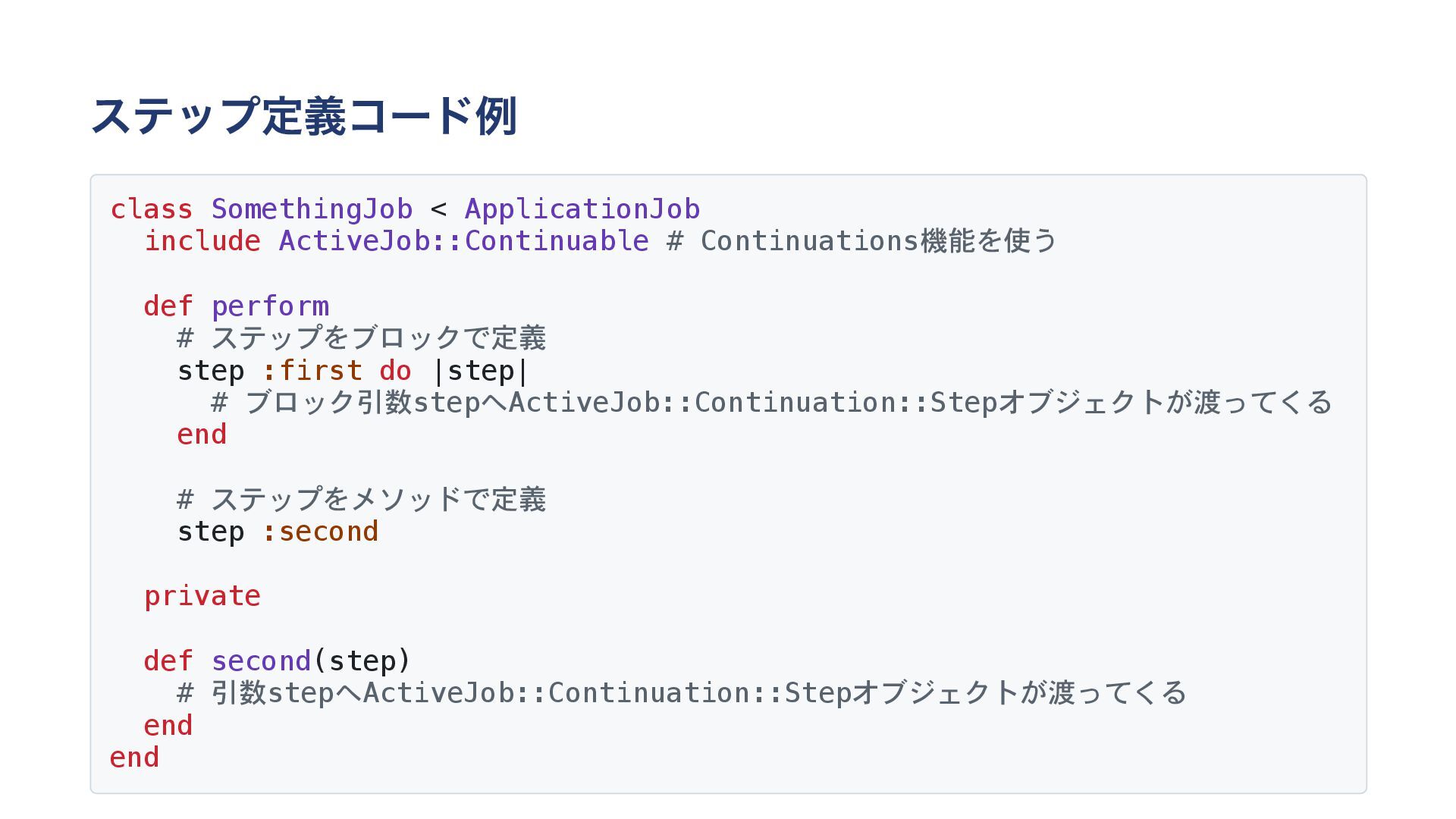The height and width of the screenshot is (819, 1456).
Task: Click ActiveJob::Continuable module name
Action: [x=463, y=241]
